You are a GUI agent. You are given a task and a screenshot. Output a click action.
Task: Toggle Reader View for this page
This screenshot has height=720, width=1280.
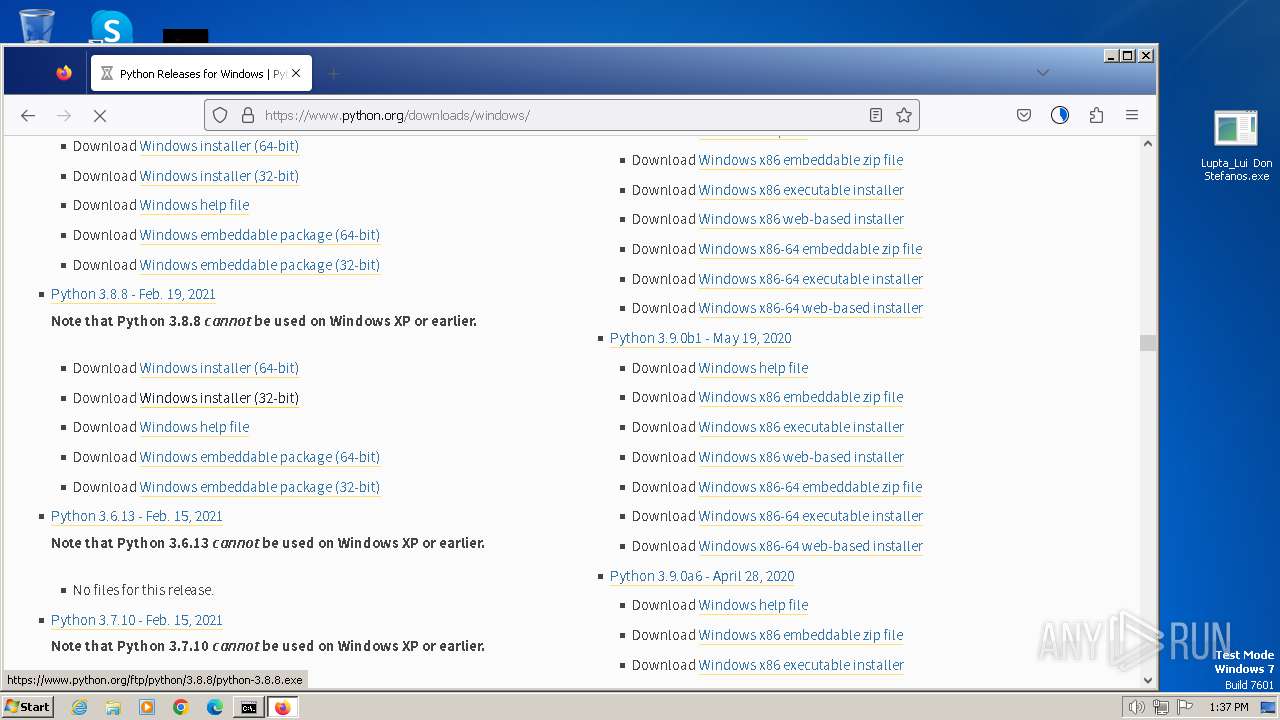coord(876,115)
